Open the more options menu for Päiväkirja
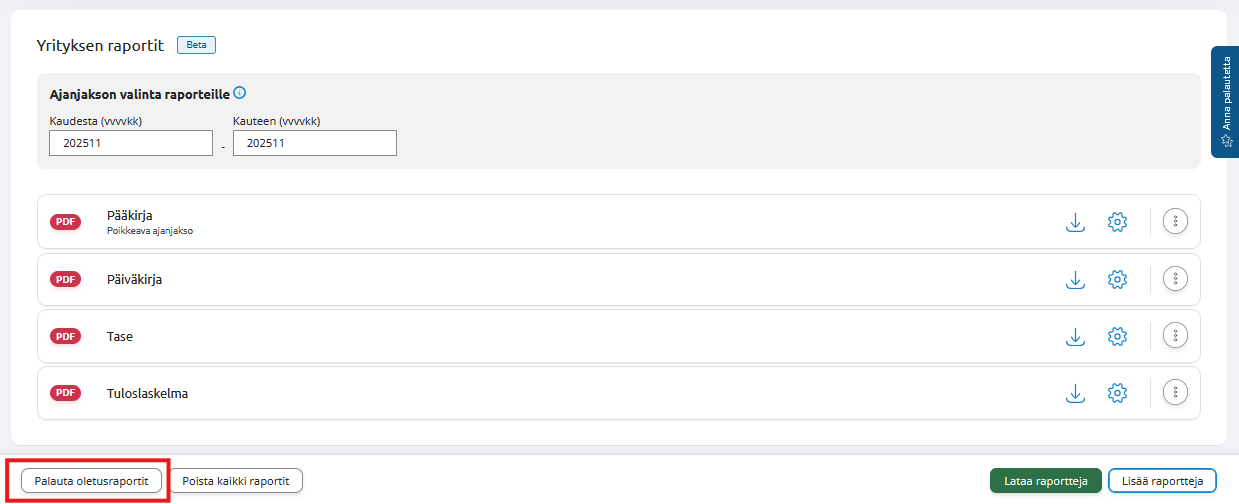The height and width of the screenshot is (504, 1239). [x=1176, y=280]
